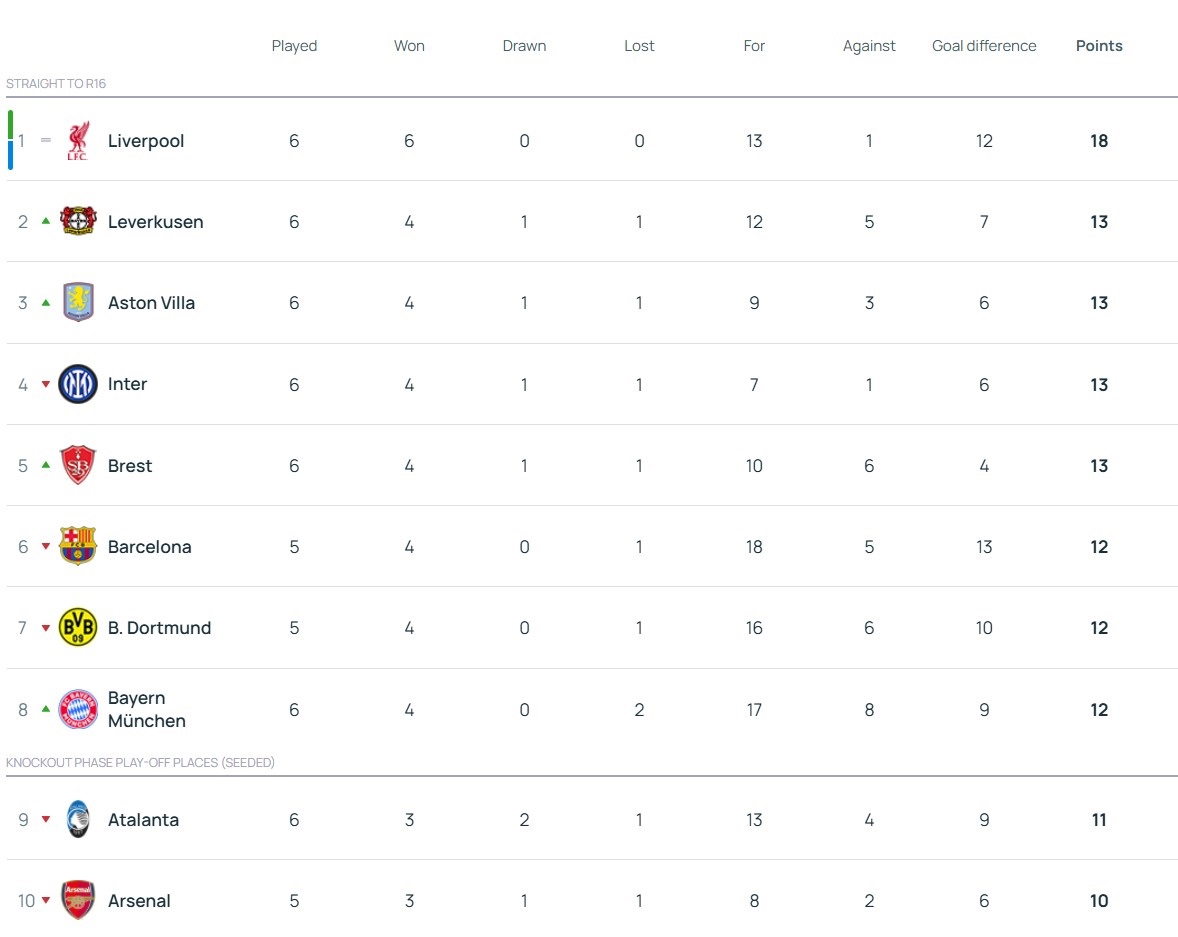
Task: Click the Barcelona crest icon
Action: 78,547
